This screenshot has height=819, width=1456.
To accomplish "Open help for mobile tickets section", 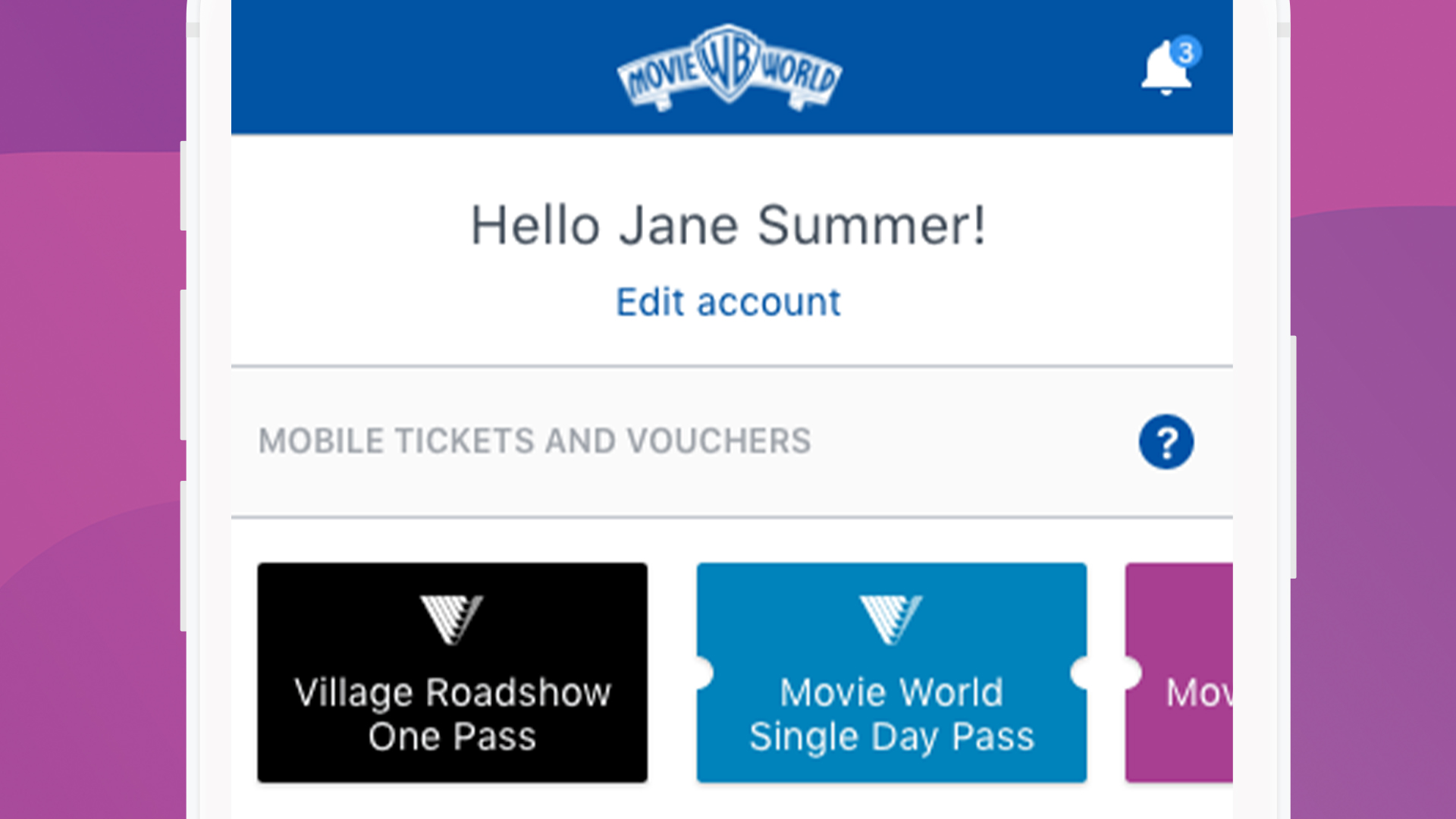I will point(1166,442).
